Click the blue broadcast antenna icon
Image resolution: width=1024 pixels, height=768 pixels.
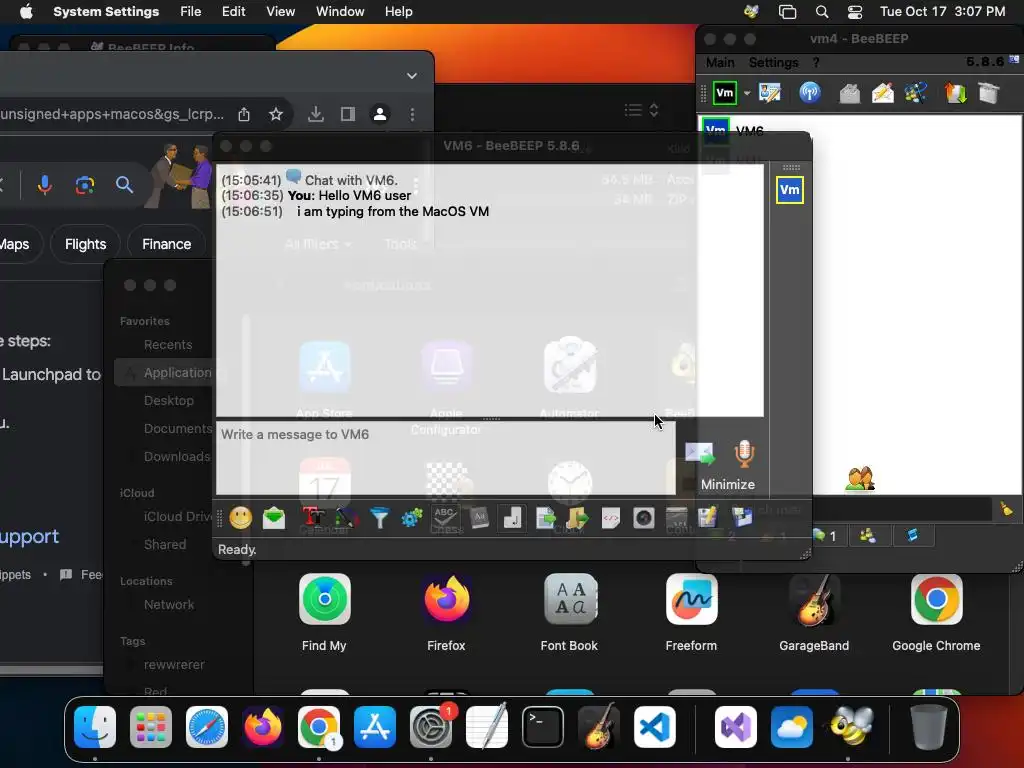[810, 93]
